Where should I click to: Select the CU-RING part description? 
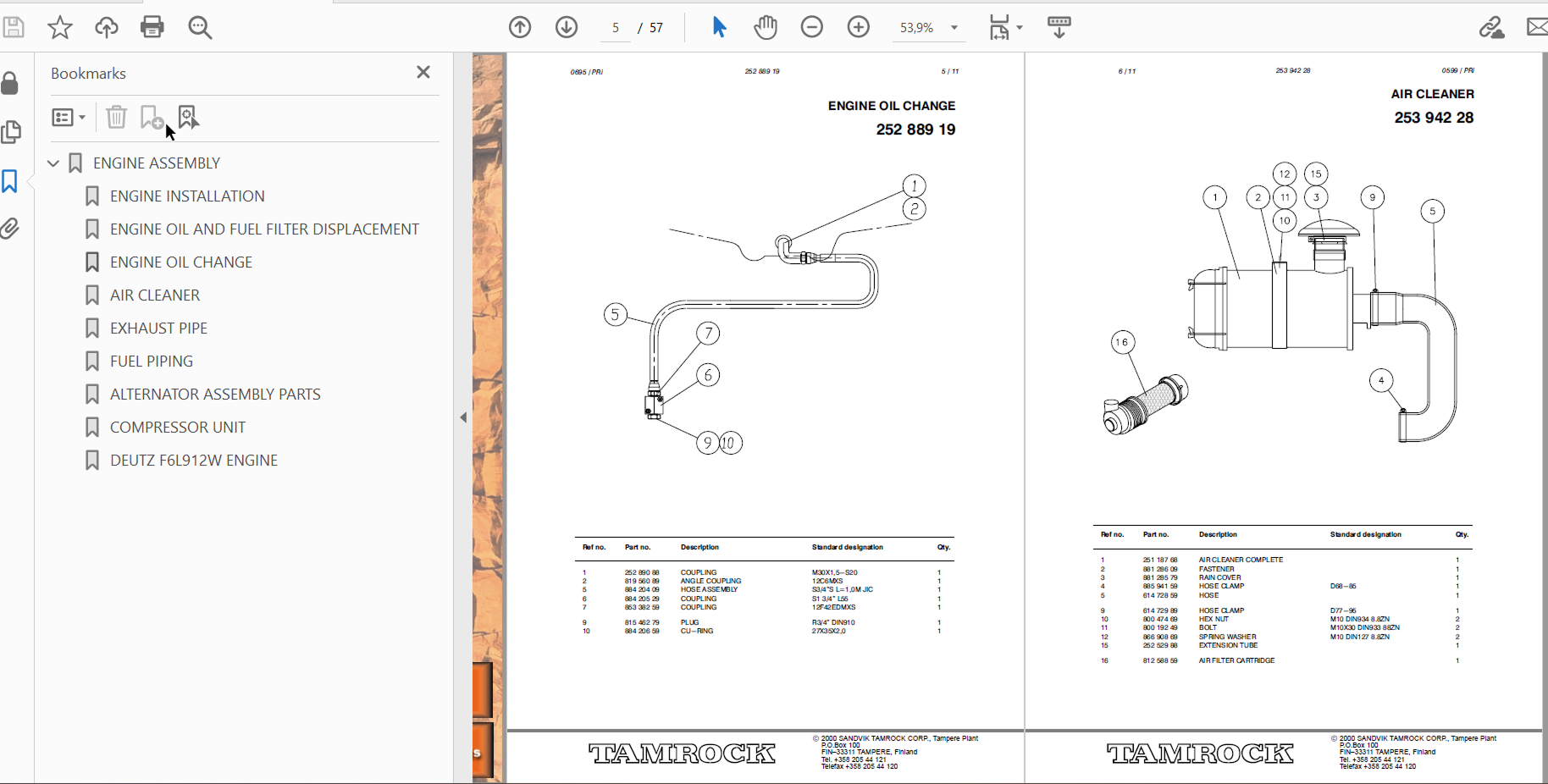click(697, 631)
